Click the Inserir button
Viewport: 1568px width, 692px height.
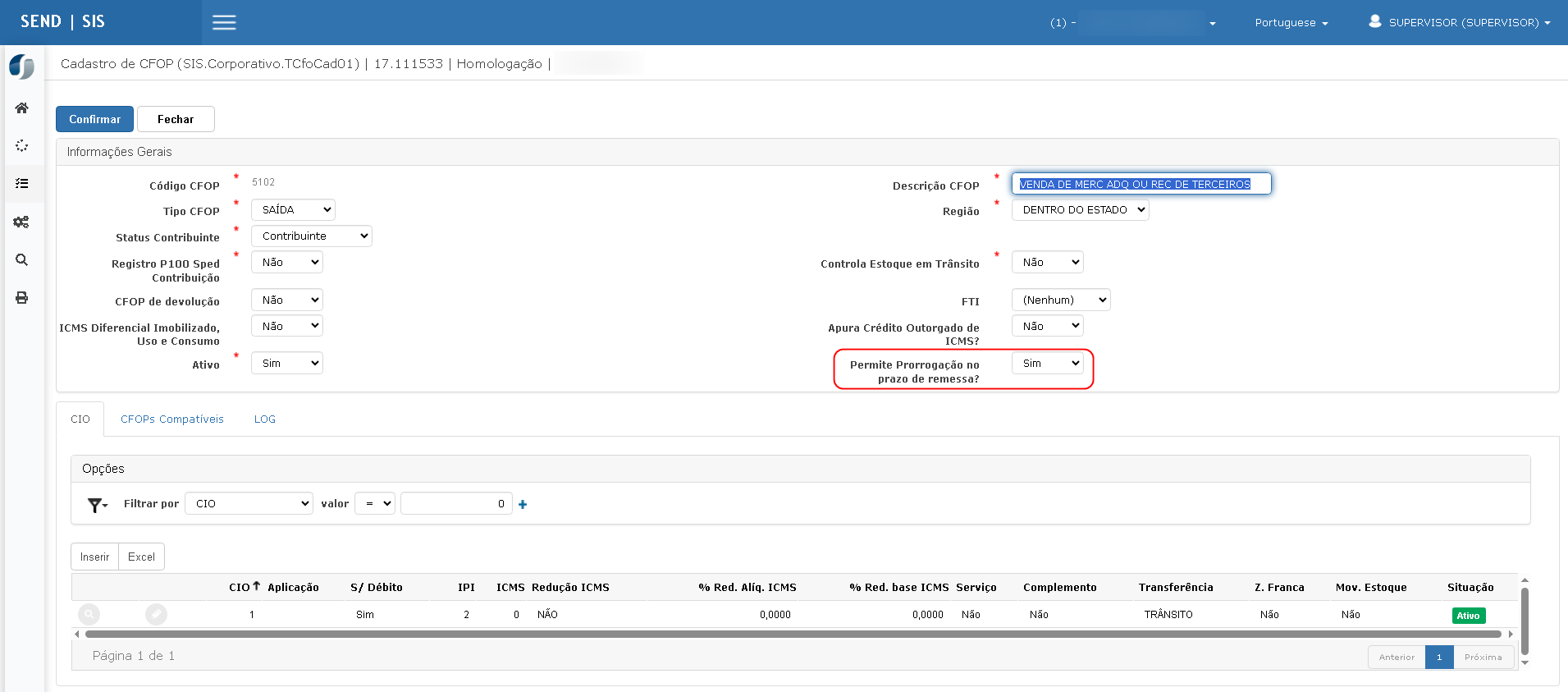pyautogui.click(x=94, y=557)
